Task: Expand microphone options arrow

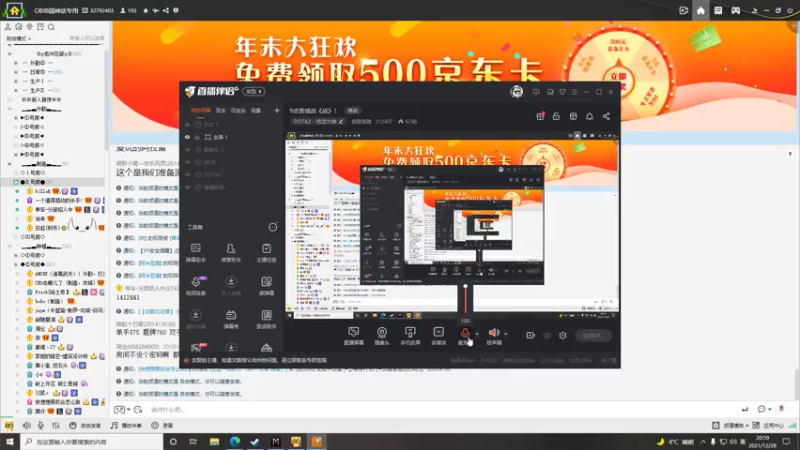Action: (477, 334)
